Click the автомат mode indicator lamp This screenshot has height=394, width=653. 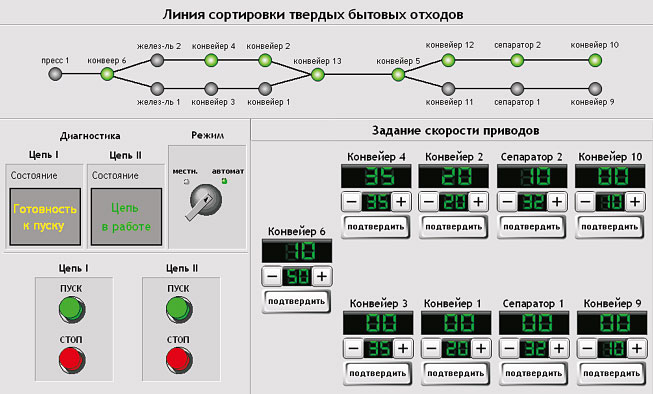pos(224,181)
